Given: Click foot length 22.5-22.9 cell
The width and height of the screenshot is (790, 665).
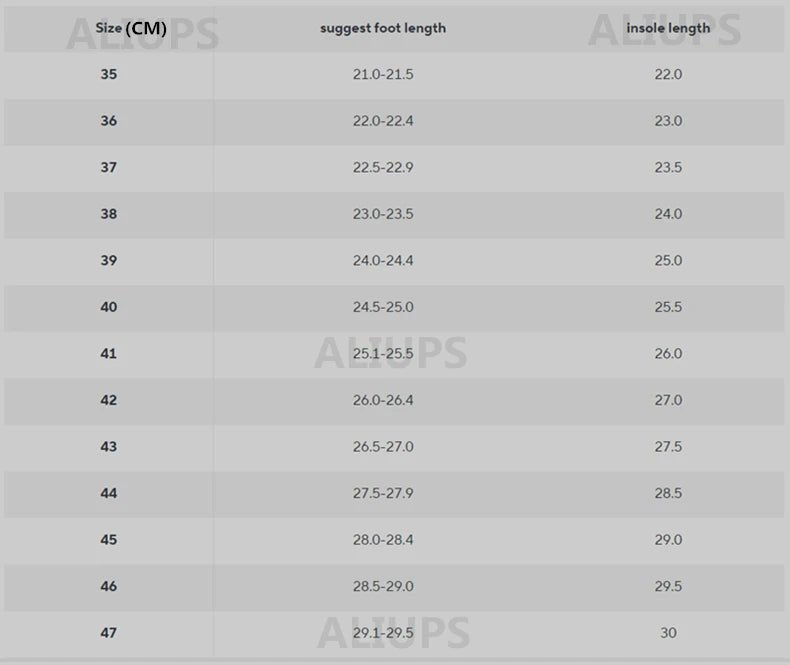Looking at the screenshot, I should 383,168.
